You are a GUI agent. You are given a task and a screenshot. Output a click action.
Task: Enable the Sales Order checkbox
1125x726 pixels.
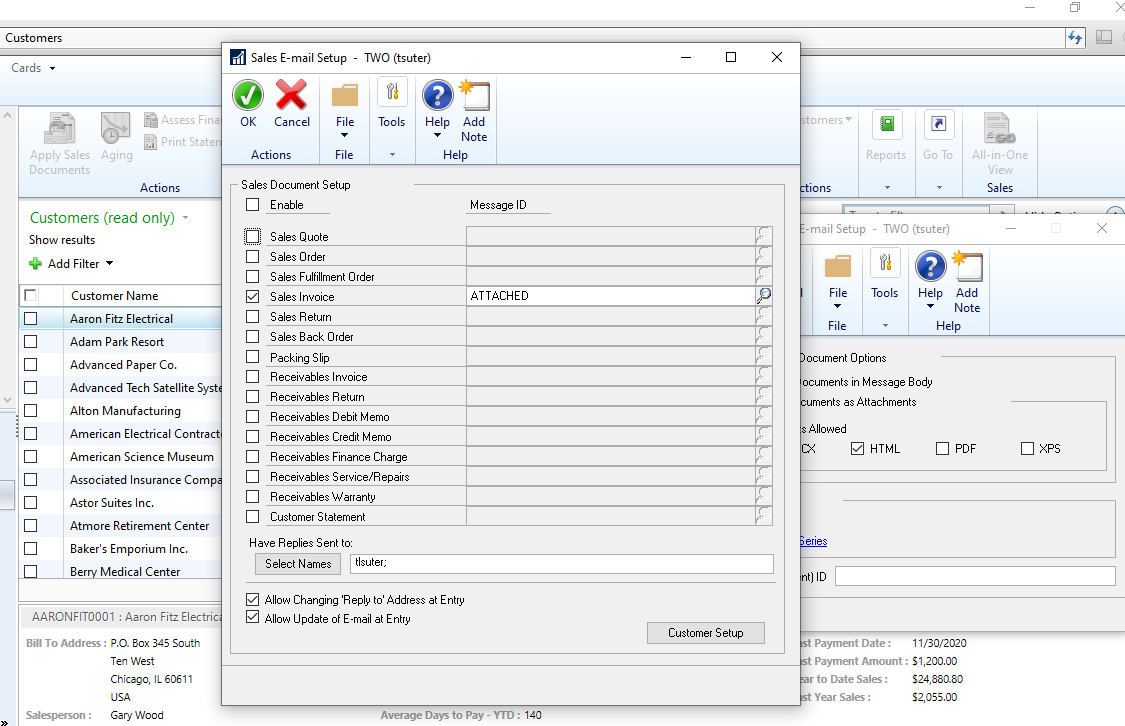click(253, 256)
